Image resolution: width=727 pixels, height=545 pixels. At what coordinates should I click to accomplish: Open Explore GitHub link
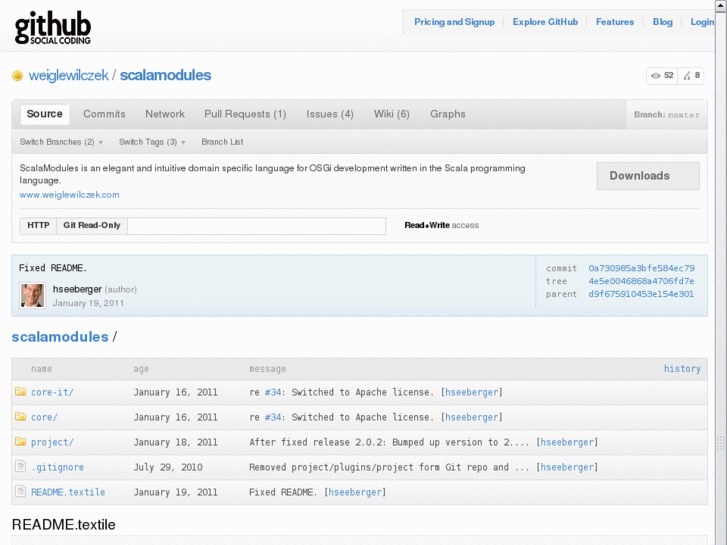tap(545, 22)
